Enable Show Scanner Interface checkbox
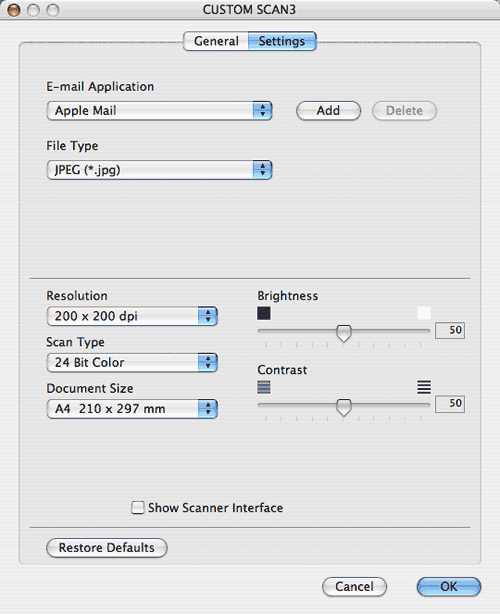Screen dimensions: 500x614 [x=137, y=507]
